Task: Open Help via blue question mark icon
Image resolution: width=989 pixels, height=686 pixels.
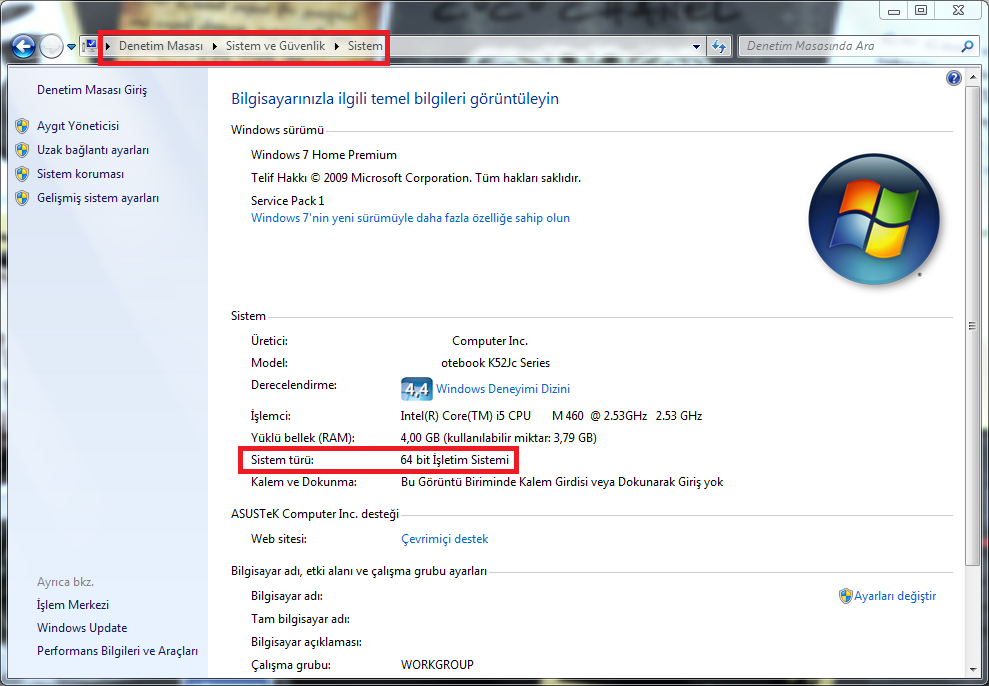Action: (954, 78)
